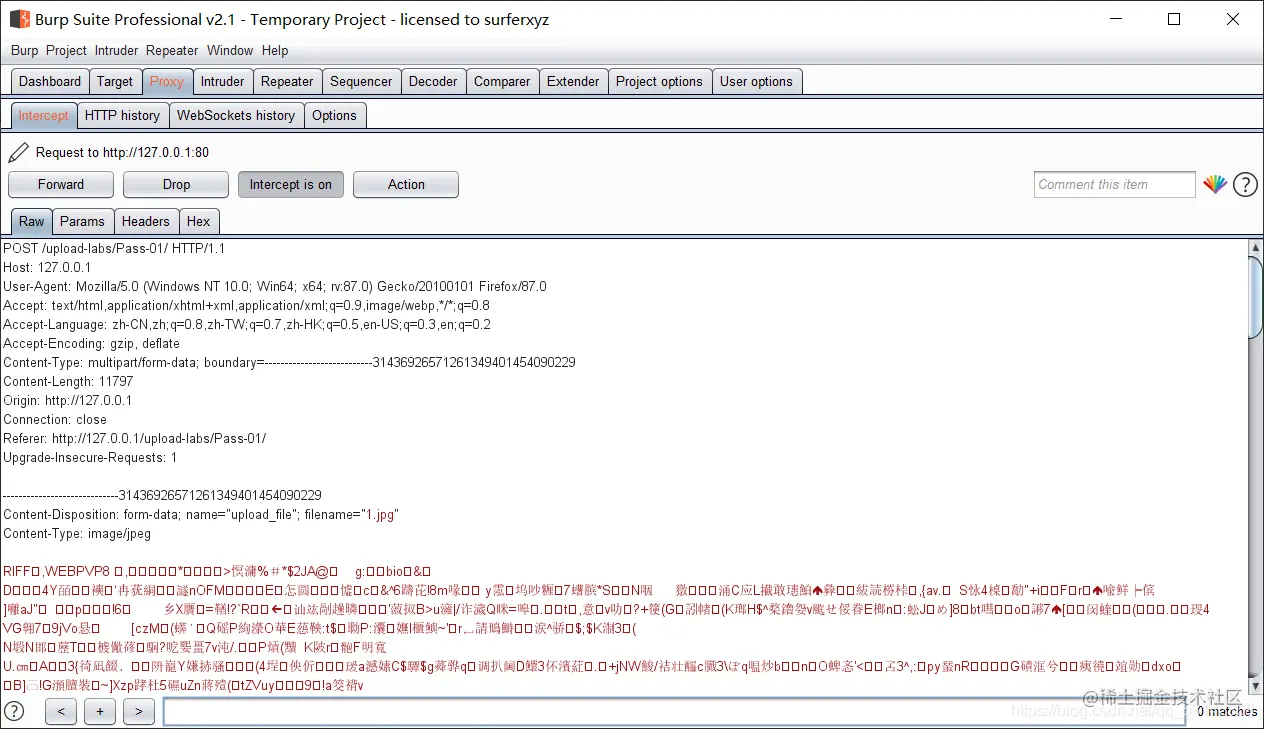Click the Accept-Language header line
The height and width of the screenshot is (729, 1264).
(247, 325)
